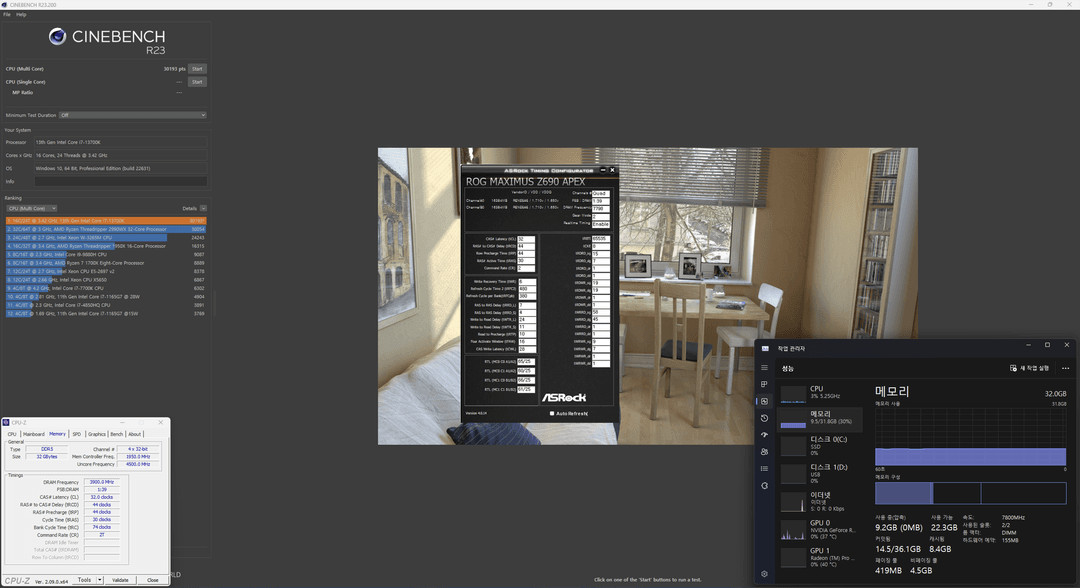Click CAS# Latency (tCL) field in Timing Configurator
The width and height of the screenshot is (1080, 588).
point(526,239)
